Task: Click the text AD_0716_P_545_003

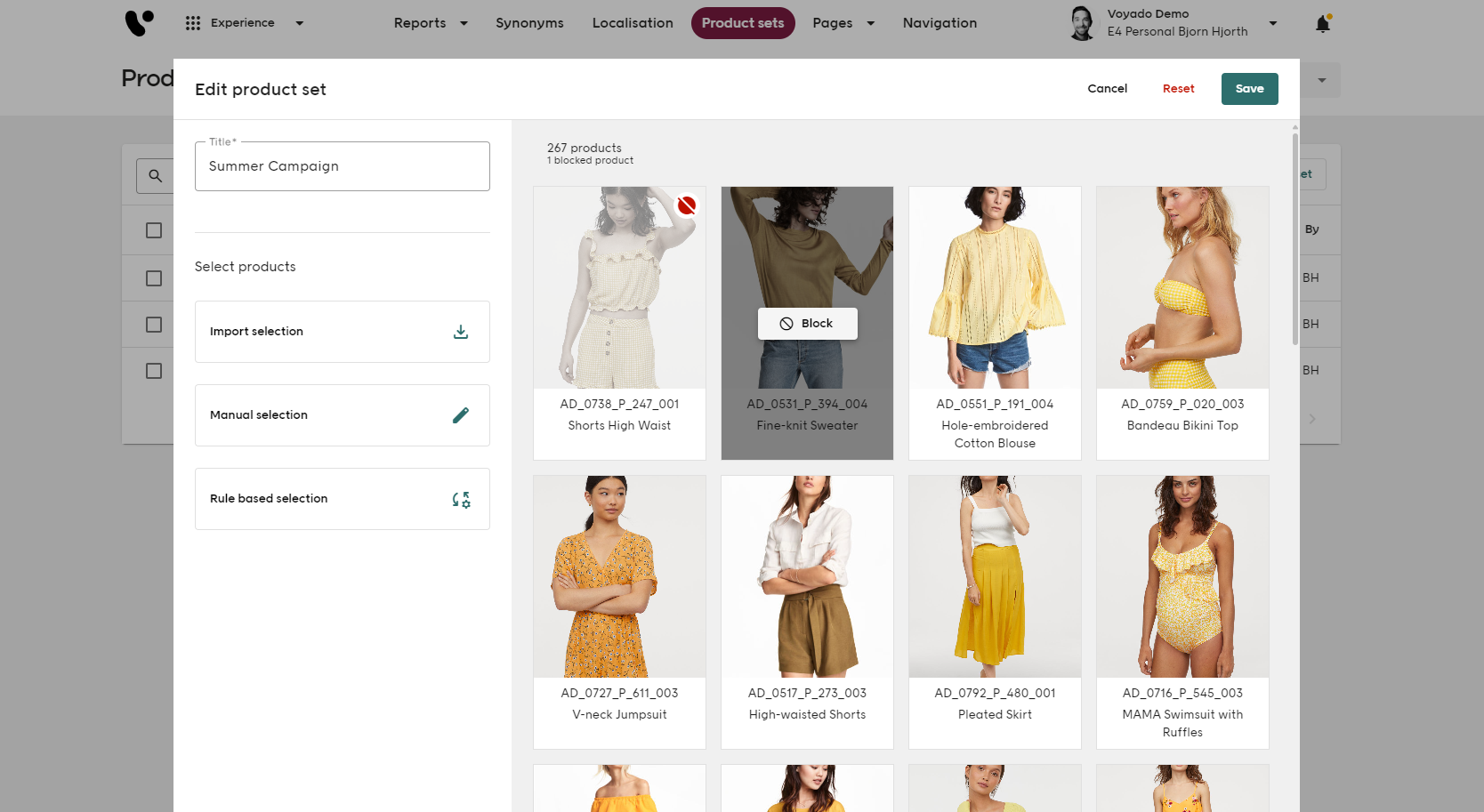Action: [x=1182, y=693]
